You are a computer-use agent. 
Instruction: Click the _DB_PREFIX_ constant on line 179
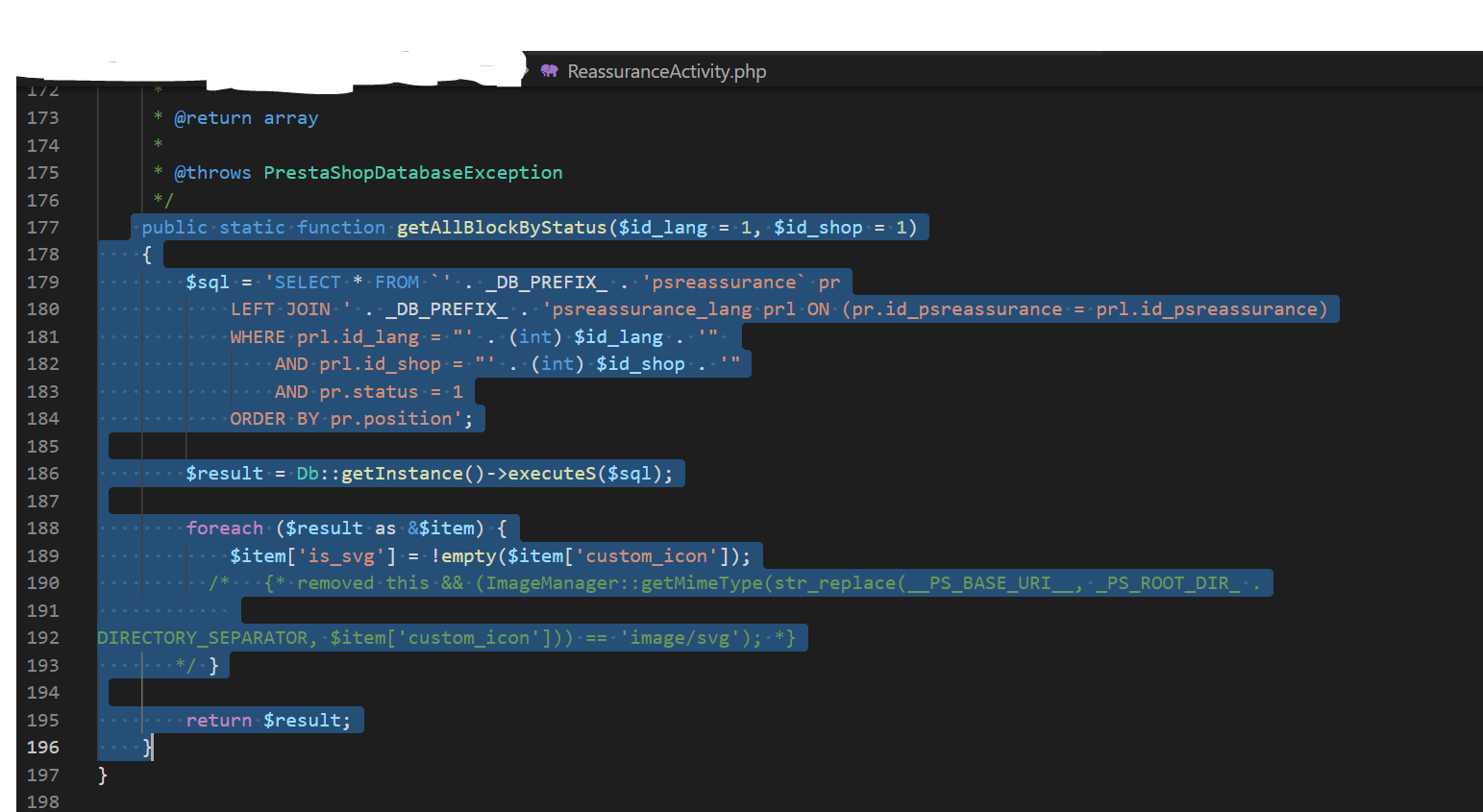[x=546, y=282]
